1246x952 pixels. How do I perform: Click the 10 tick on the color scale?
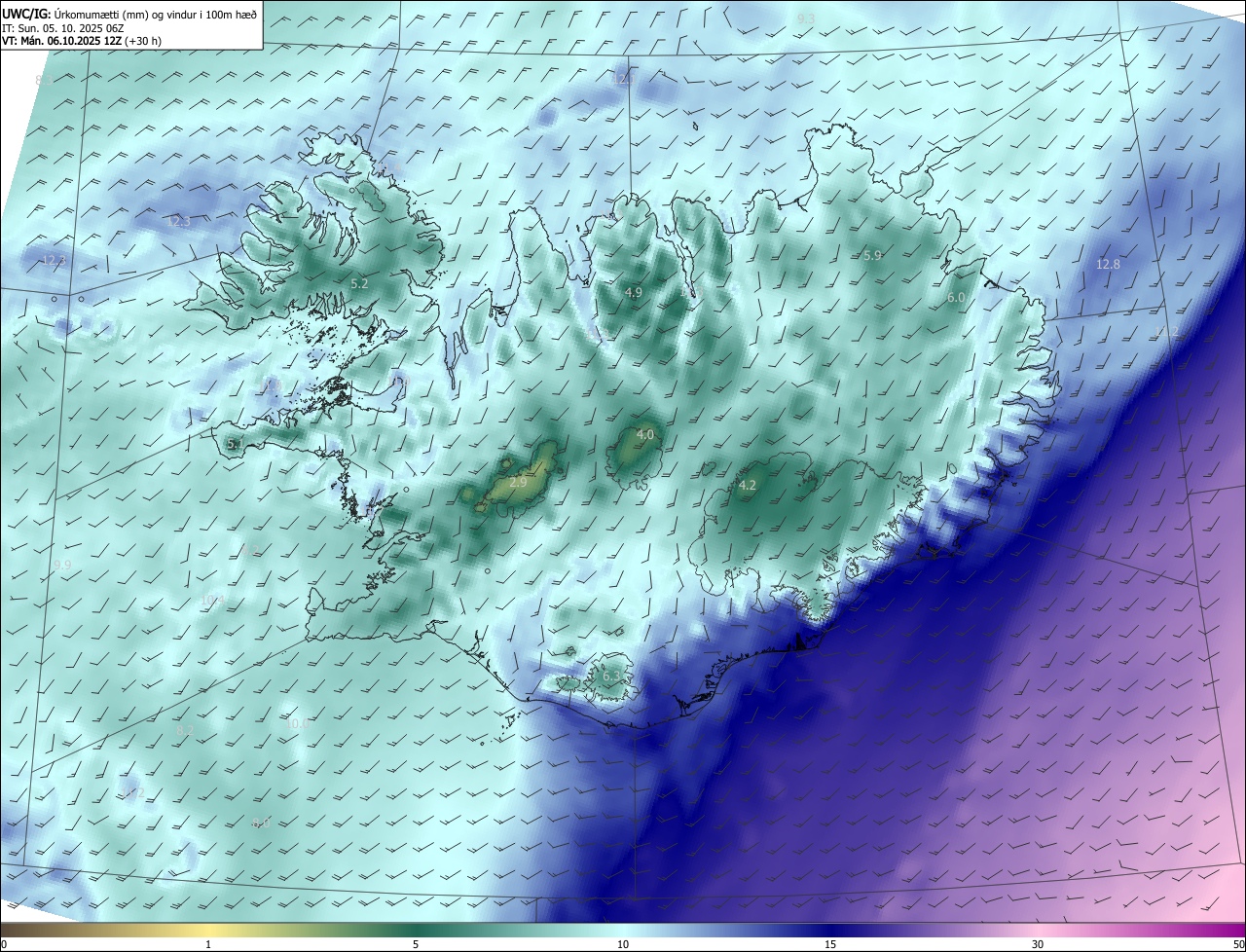(x=623, y=944)
